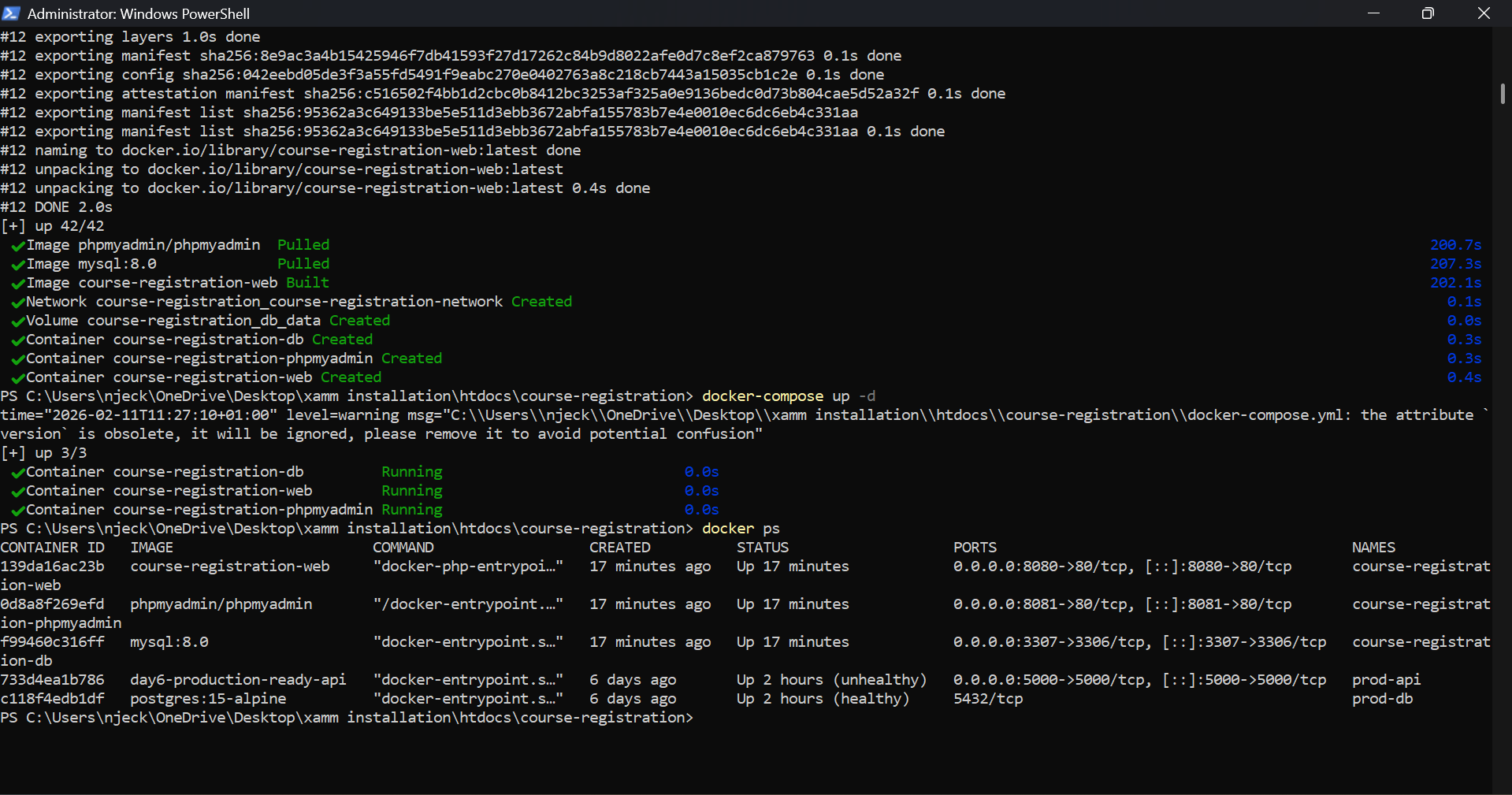Click the checkmark beside Volume course-registration_db_data
The image size is (1512, 795).
(17, 321)
